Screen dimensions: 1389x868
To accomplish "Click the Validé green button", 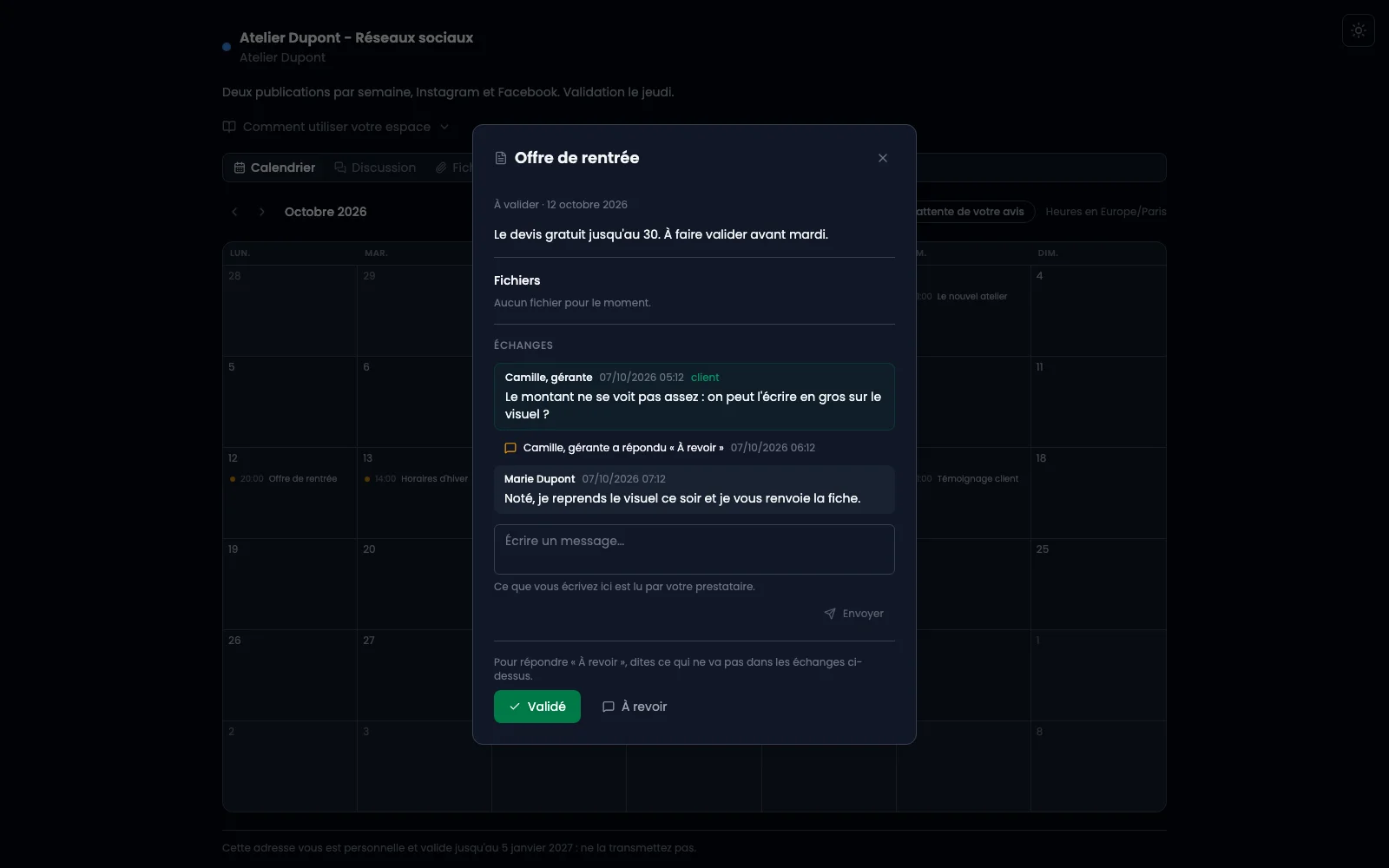I will coord(537,707).
